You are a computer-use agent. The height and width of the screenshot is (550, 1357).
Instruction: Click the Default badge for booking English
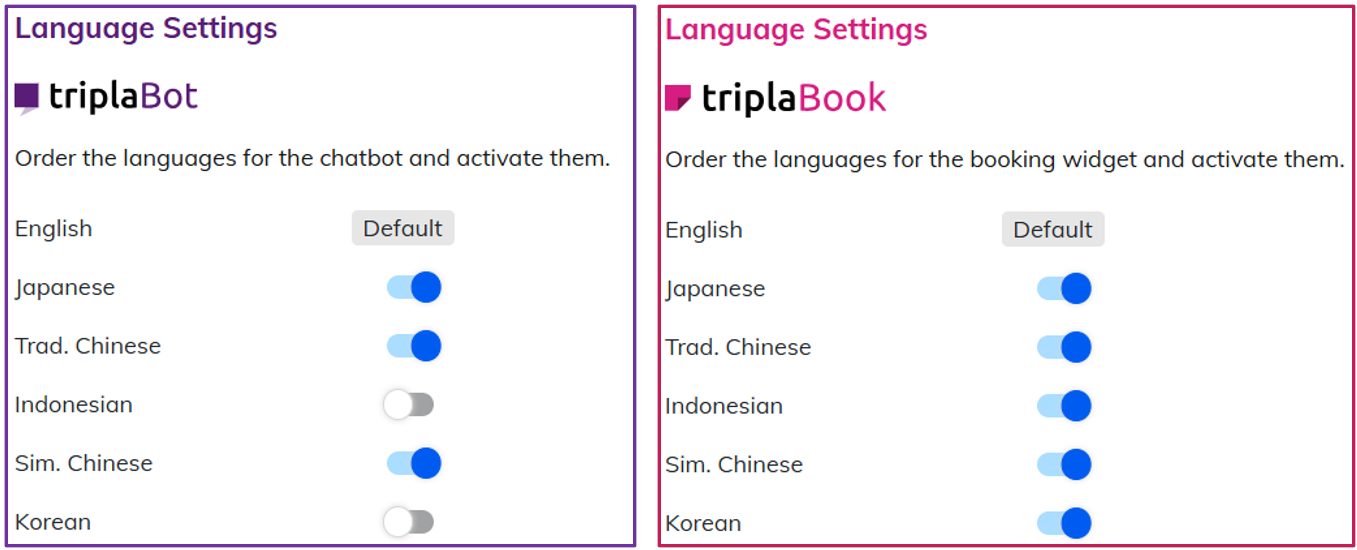[x=1052, y=229]
